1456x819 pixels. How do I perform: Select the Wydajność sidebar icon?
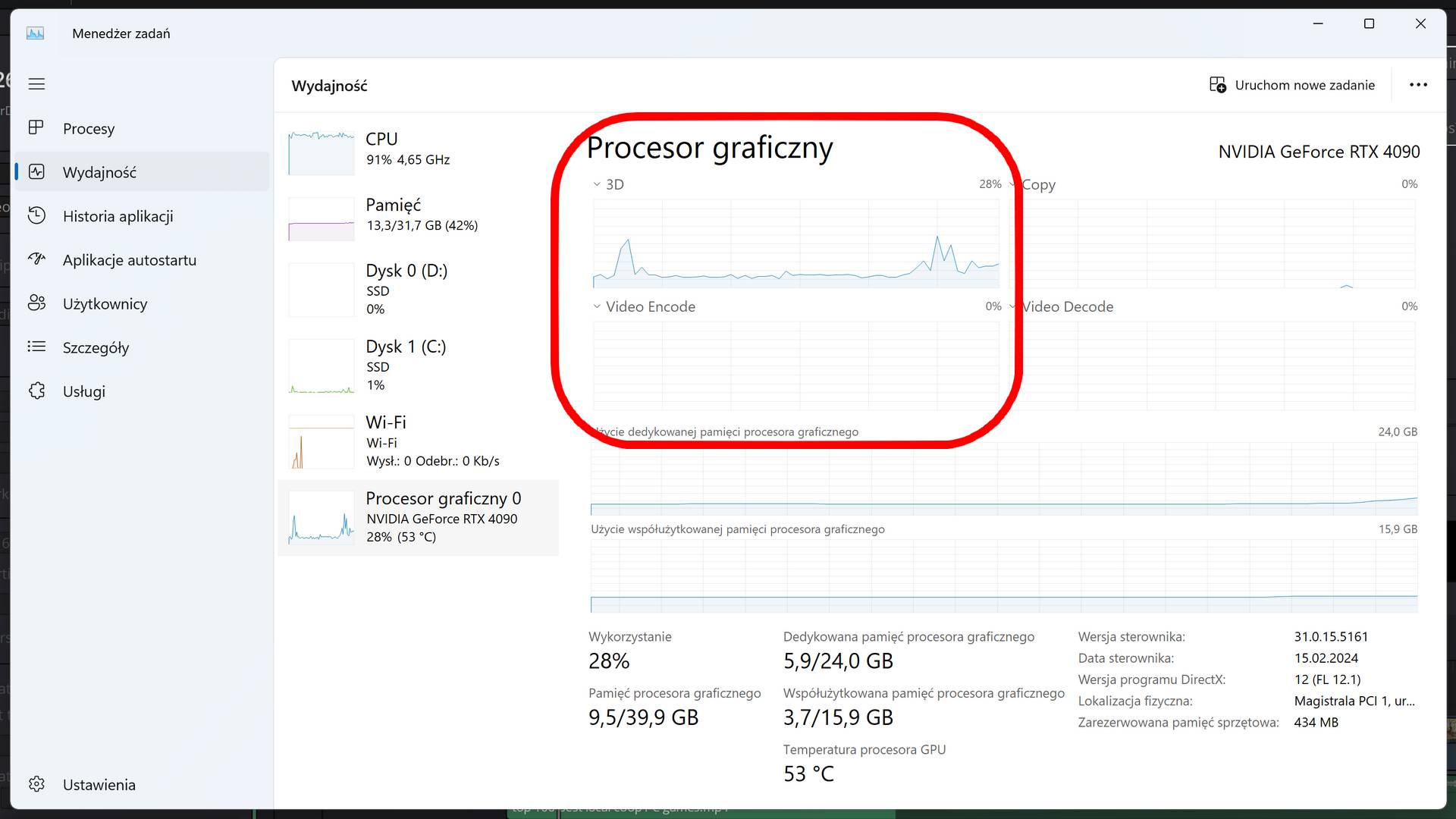[x=36, y=172]
